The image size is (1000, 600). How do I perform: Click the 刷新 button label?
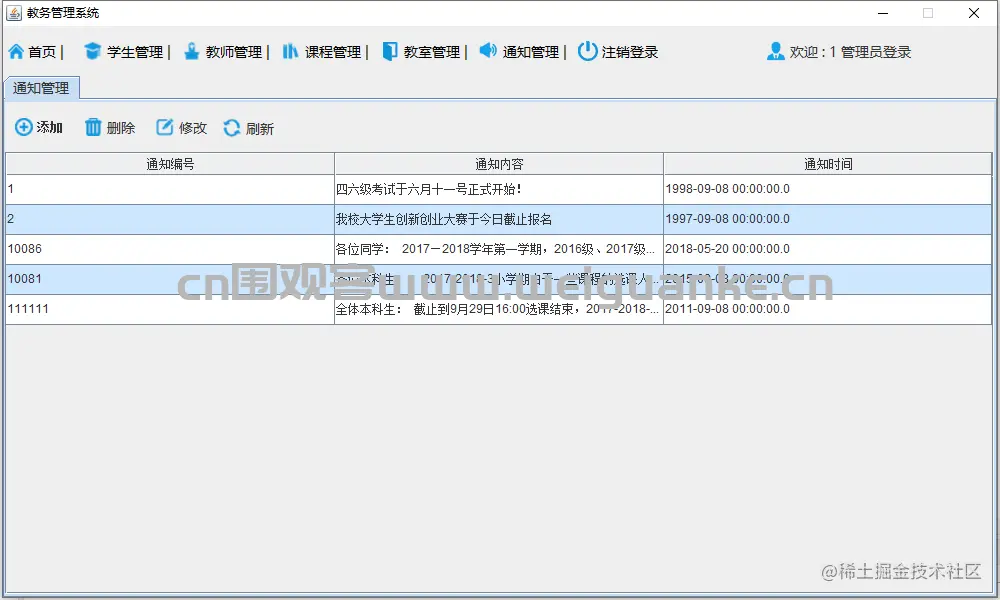(x=260, y=129)
